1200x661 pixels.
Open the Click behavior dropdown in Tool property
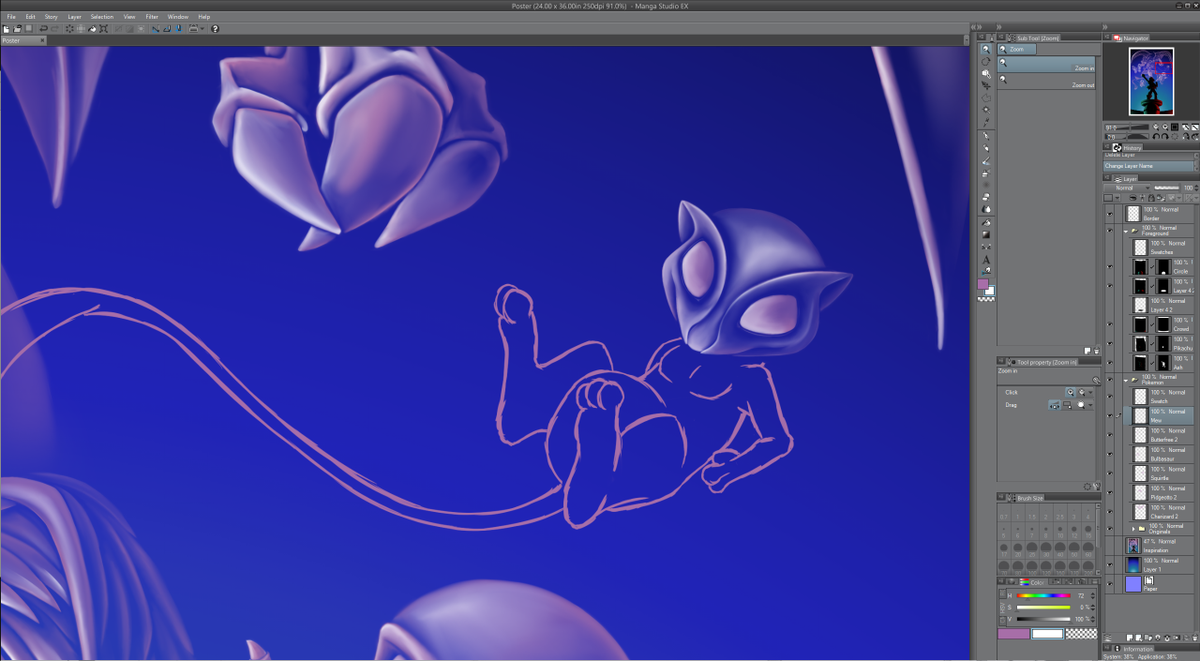1090,392
